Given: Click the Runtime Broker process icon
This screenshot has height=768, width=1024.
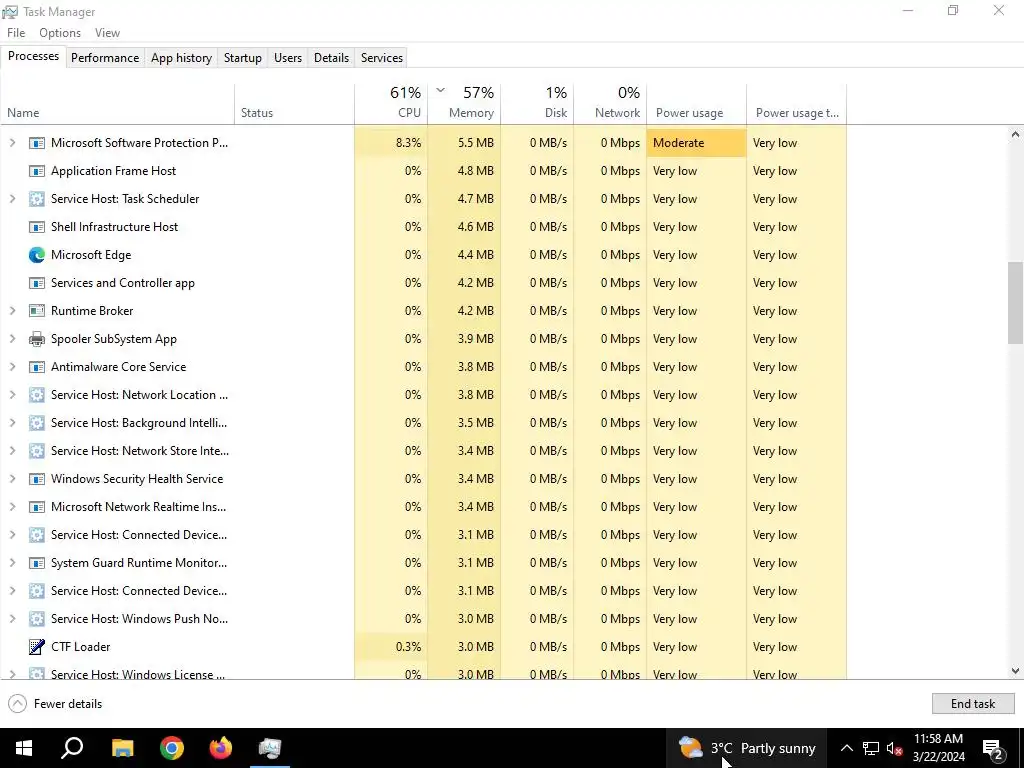Looking at the screenshot, I should [37, 311].
